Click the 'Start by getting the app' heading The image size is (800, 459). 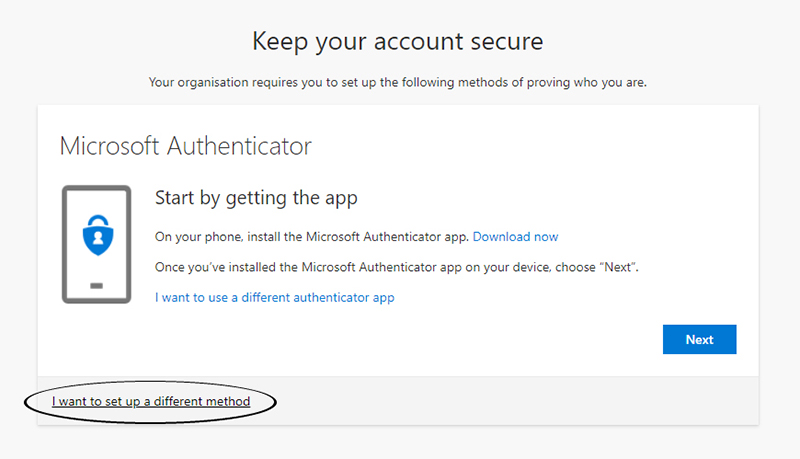click(x=256, y=198)
